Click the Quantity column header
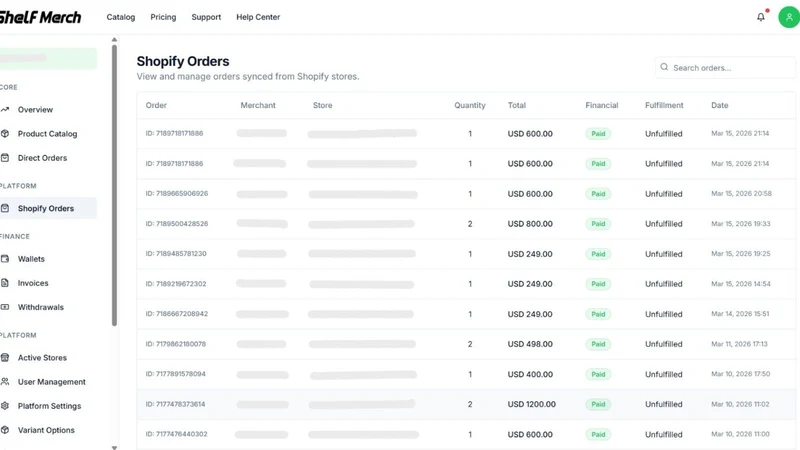The width and height of the screenshot is (800, 450). tap(470, 105)
